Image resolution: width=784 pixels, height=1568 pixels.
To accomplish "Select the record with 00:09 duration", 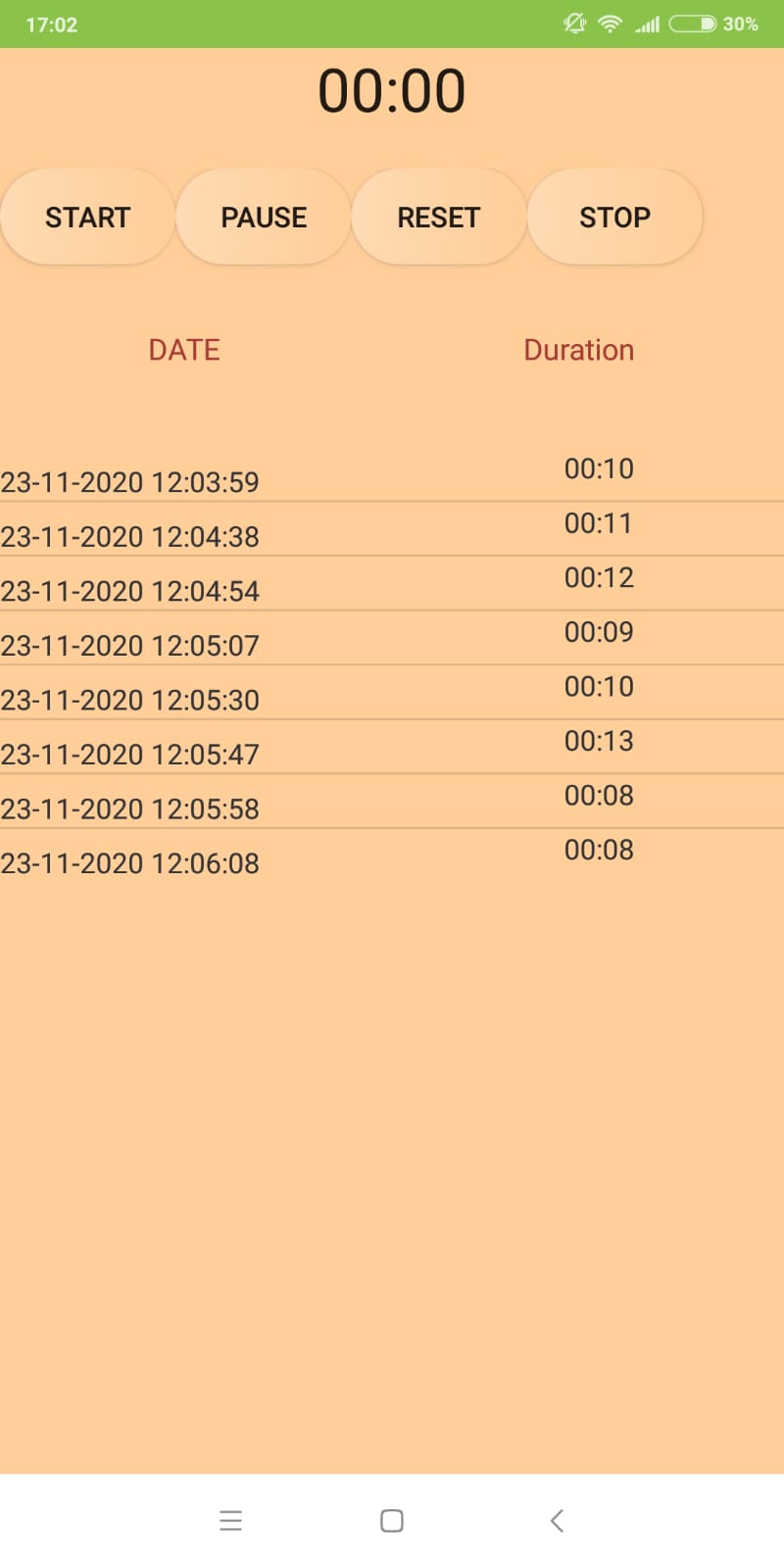I will click(x=392, y=638).
